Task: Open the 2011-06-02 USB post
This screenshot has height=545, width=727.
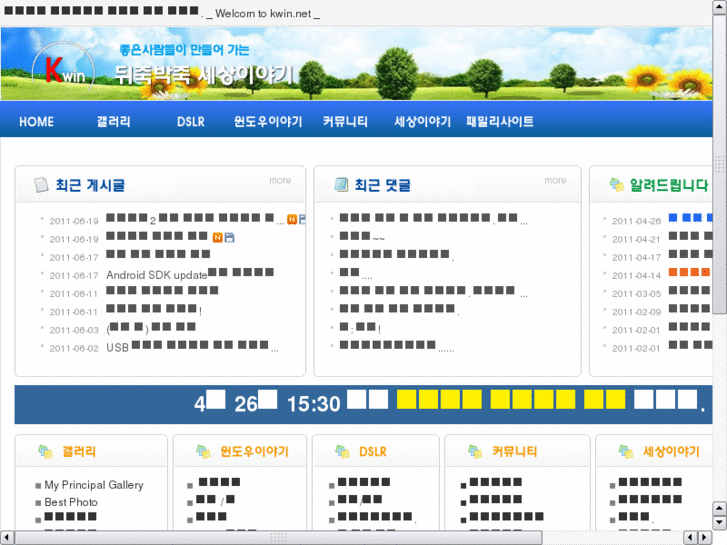Action: 192,347
